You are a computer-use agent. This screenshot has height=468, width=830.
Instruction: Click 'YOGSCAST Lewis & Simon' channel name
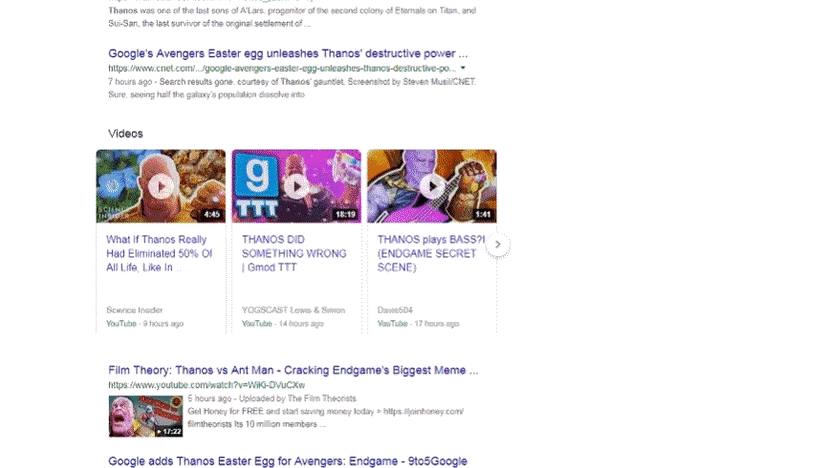click(x=293, y=310)
